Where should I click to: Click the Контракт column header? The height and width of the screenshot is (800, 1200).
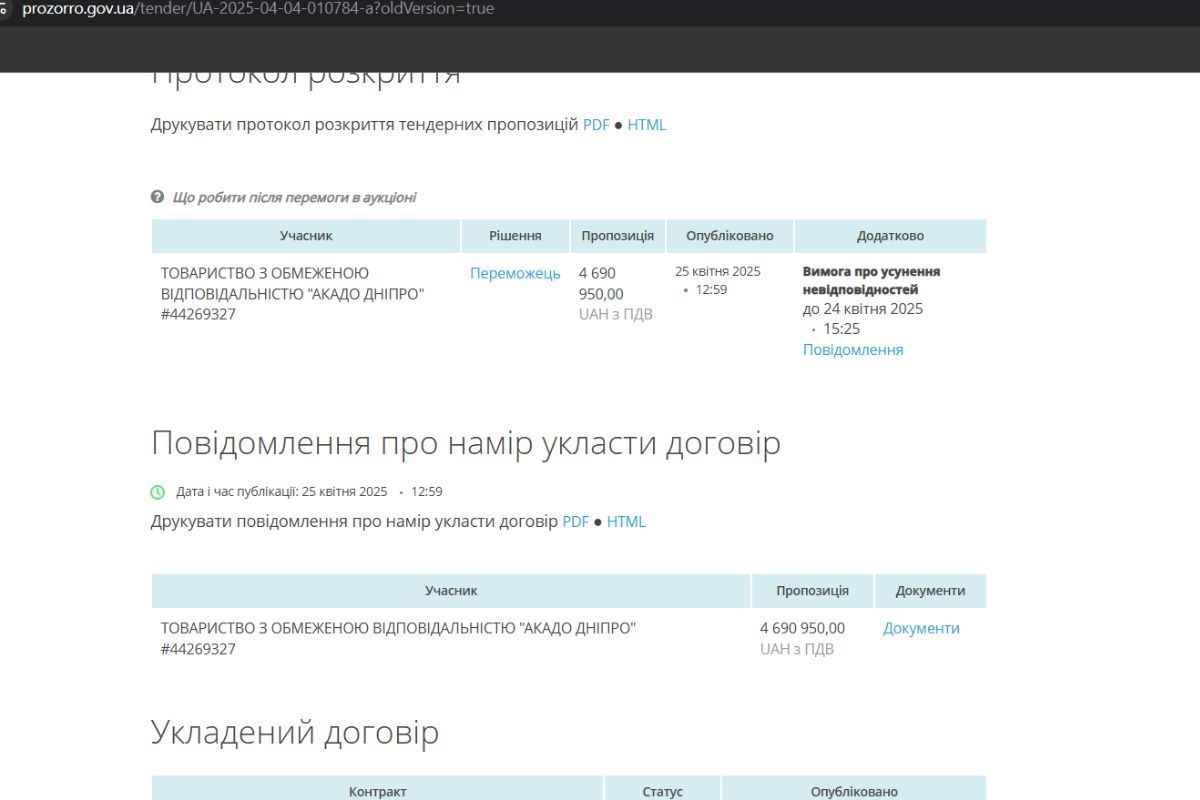click(x=378, y=790)
